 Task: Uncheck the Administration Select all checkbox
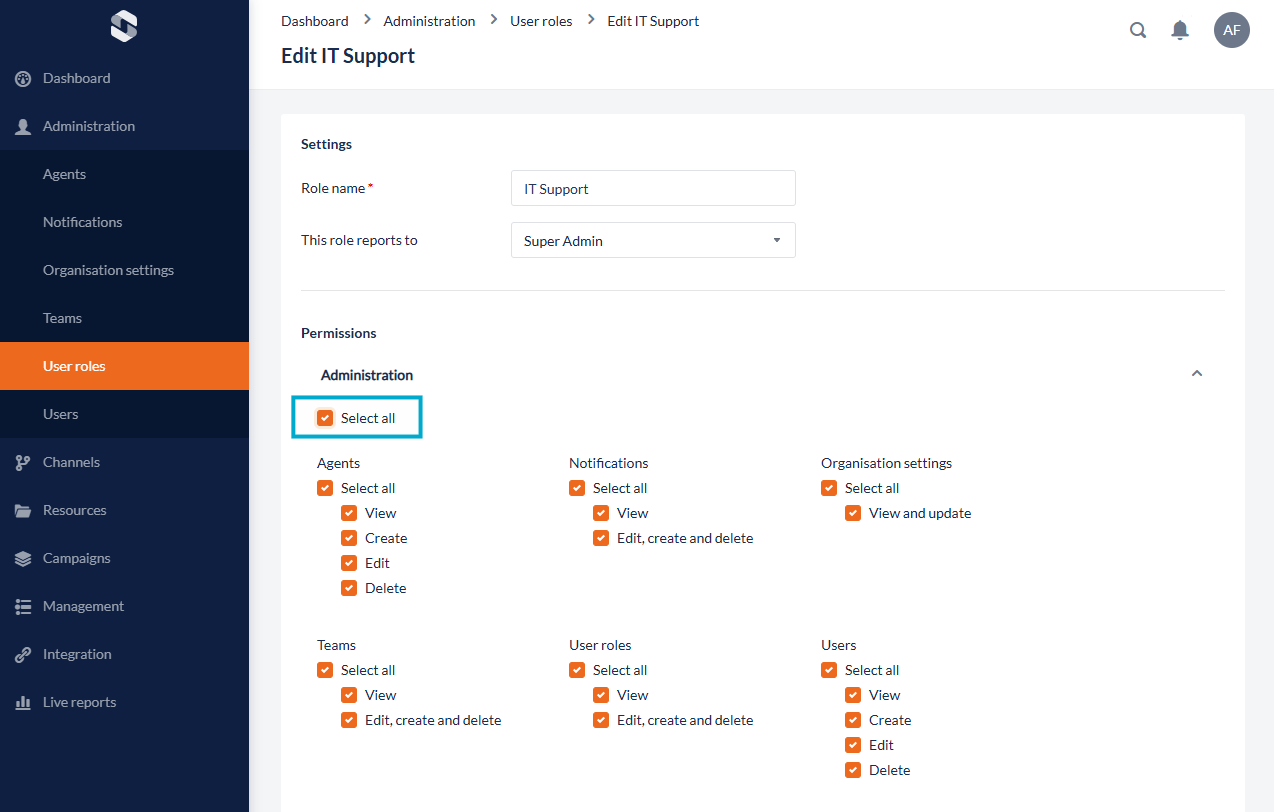(325, 418)
